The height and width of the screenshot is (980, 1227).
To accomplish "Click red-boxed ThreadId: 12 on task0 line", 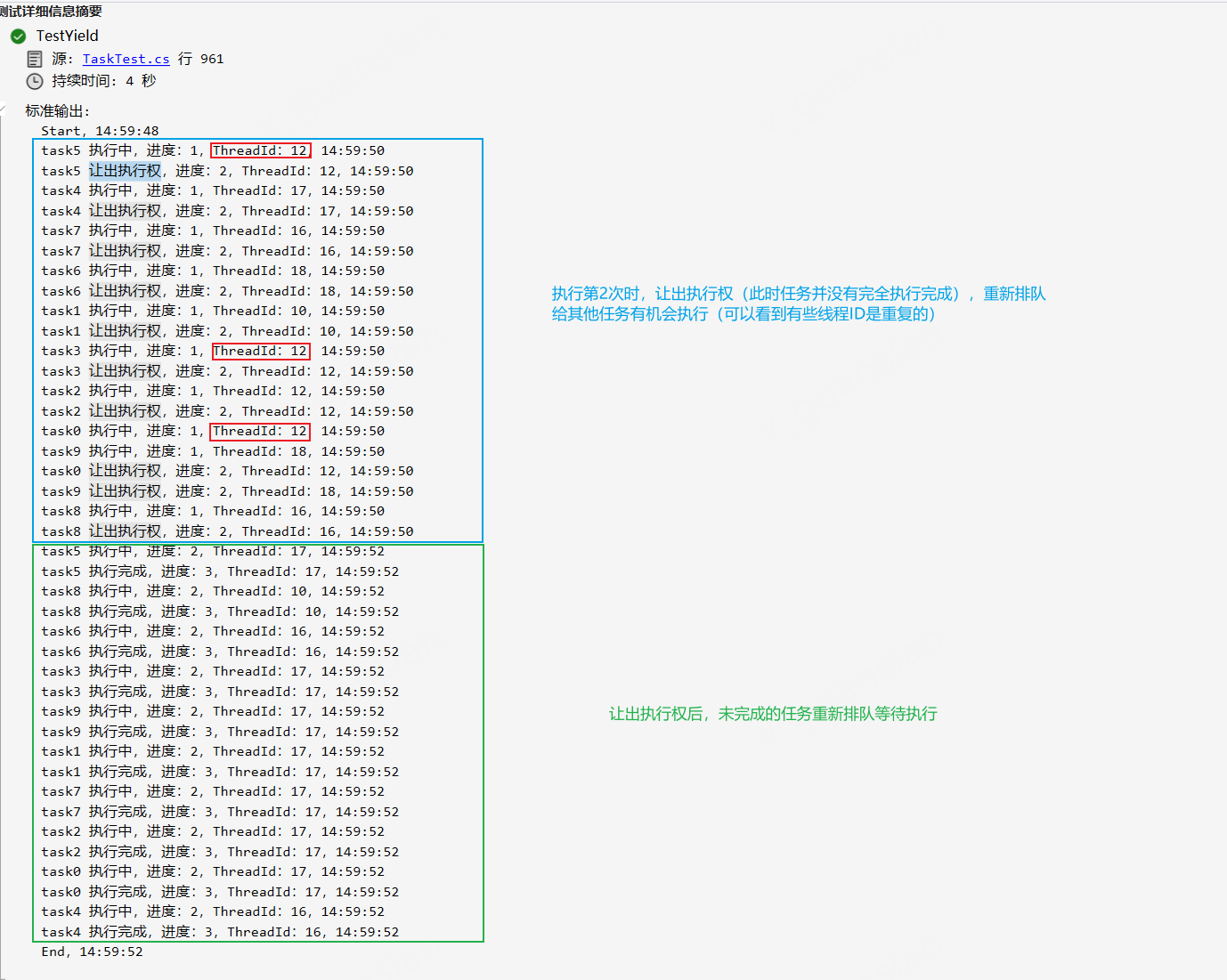I will click(260, 431).
